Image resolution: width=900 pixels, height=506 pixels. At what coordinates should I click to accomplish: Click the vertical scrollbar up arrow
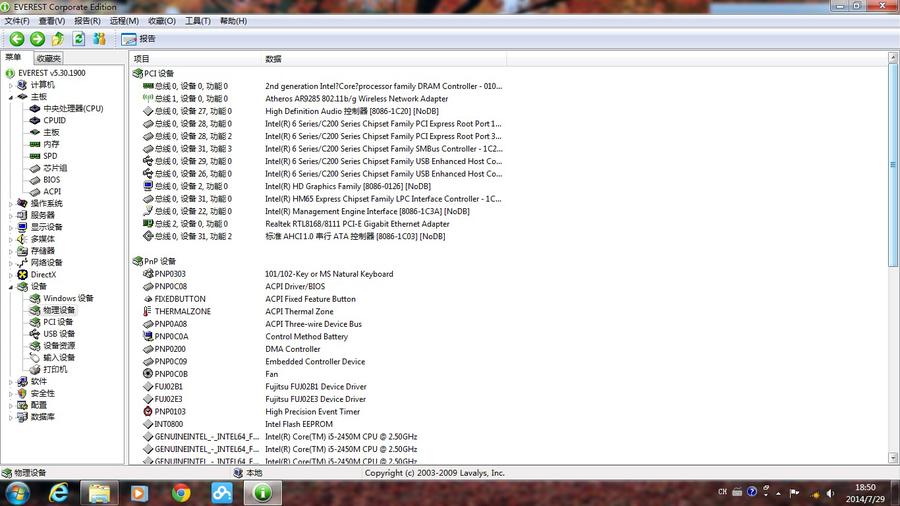click(x=893, y=58)
